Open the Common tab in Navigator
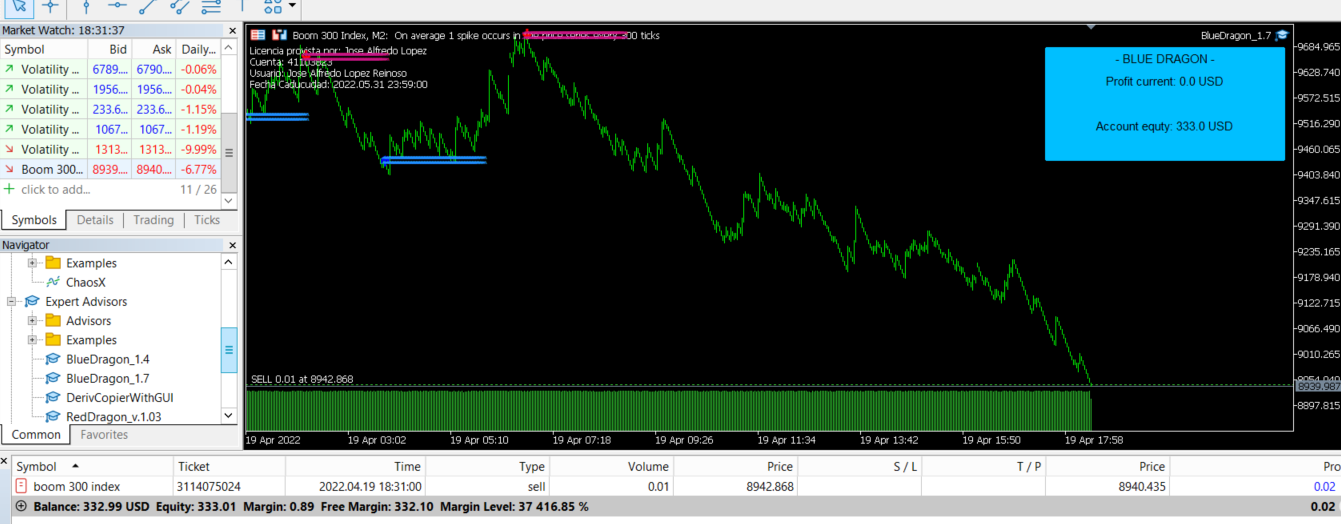The width and height of the screenshot is (1341, 524). (x=36, y=435)
